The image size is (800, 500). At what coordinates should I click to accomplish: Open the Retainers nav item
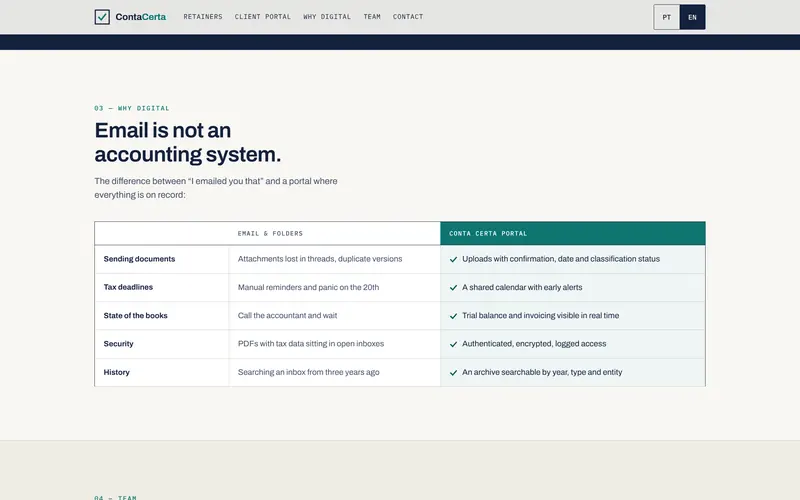pyautogui.click(x=203, y=17)
